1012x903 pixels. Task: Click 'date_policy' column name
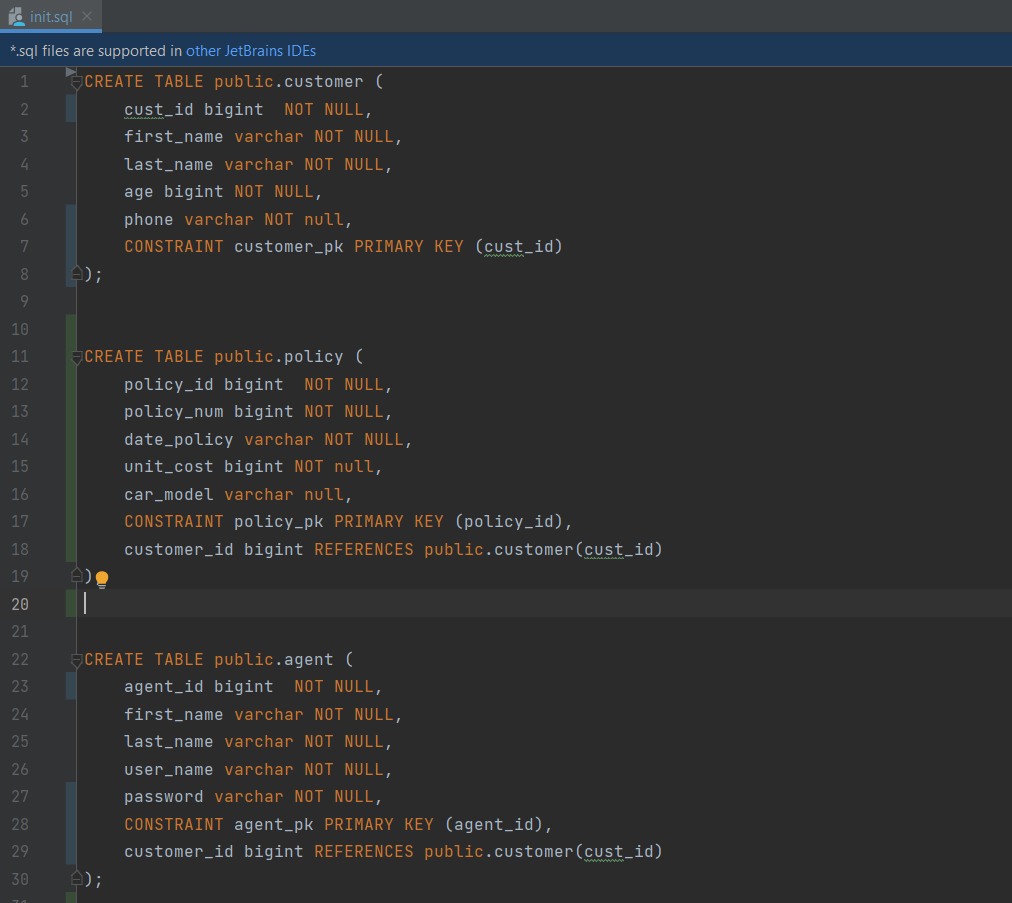pos(179,440)
